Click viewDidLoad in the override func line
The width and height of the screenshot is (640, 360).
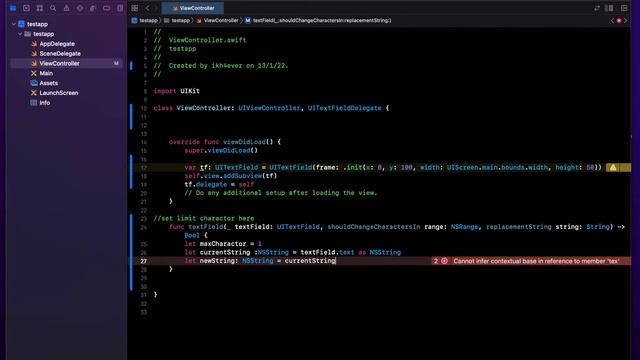[x=244, y=142]
